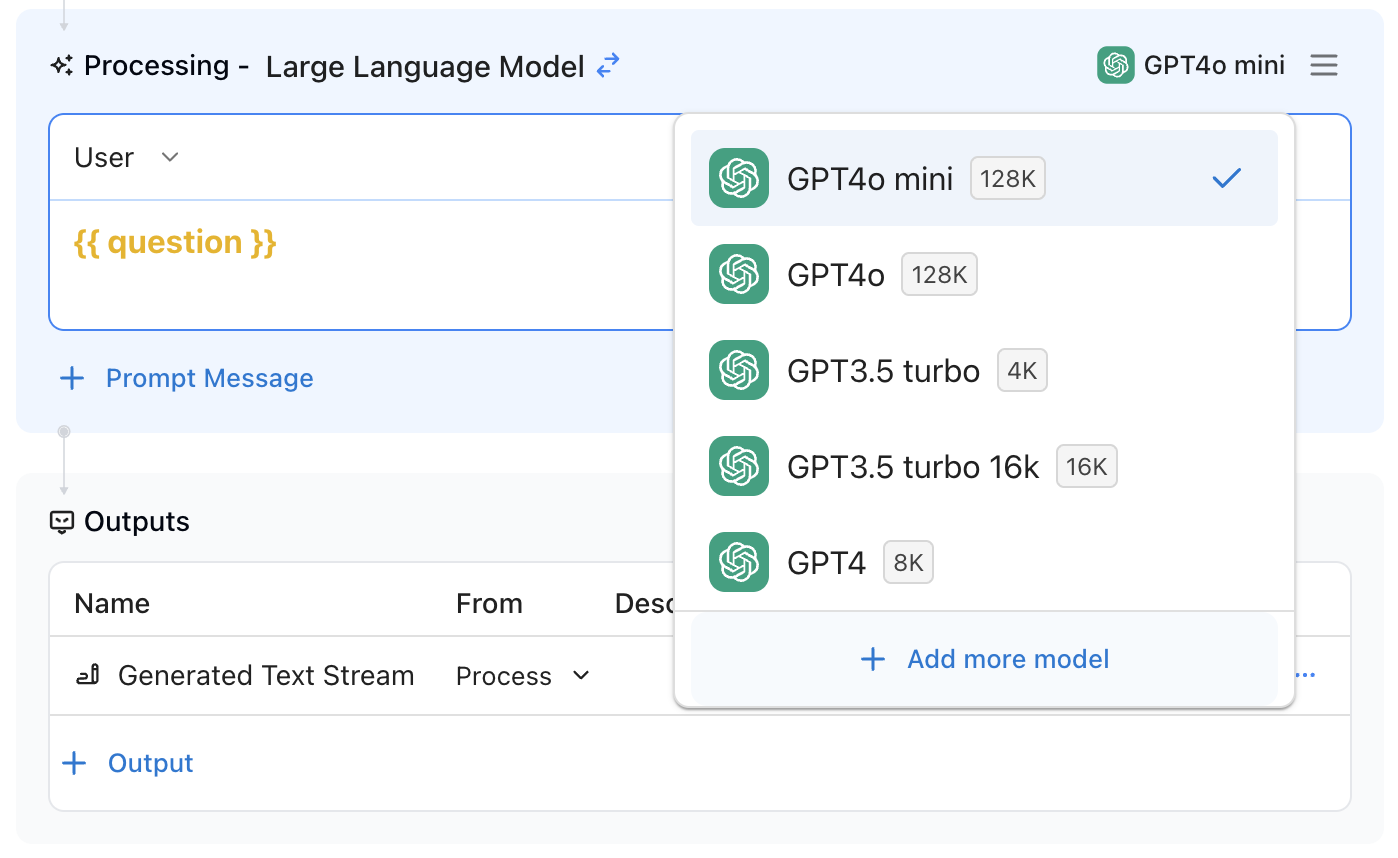
Task: Open the hamburger menu in Processing header
Action: 1324,66
